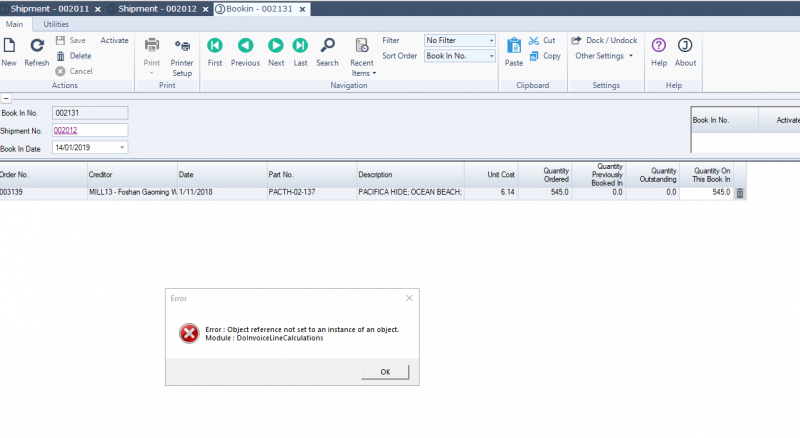Collapse the header panel with minus button
Image resolution: width=800 pixels, height=438 pixels.
6,98
